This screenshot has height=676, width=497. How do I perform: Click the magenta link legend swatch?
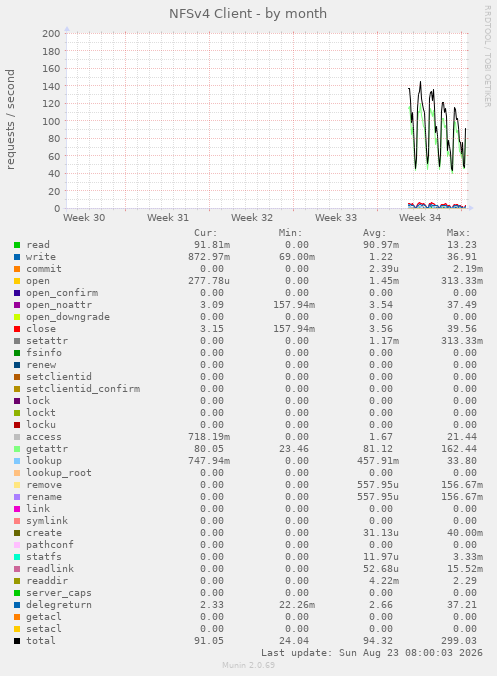coord(17,509)
